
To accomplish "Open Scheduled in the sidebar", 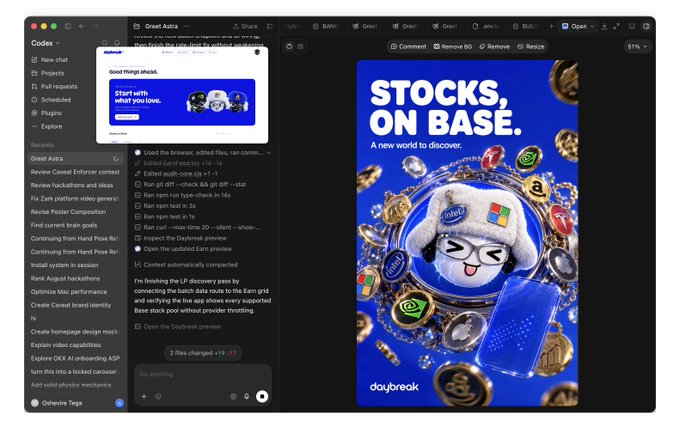I will click(51, 100).
